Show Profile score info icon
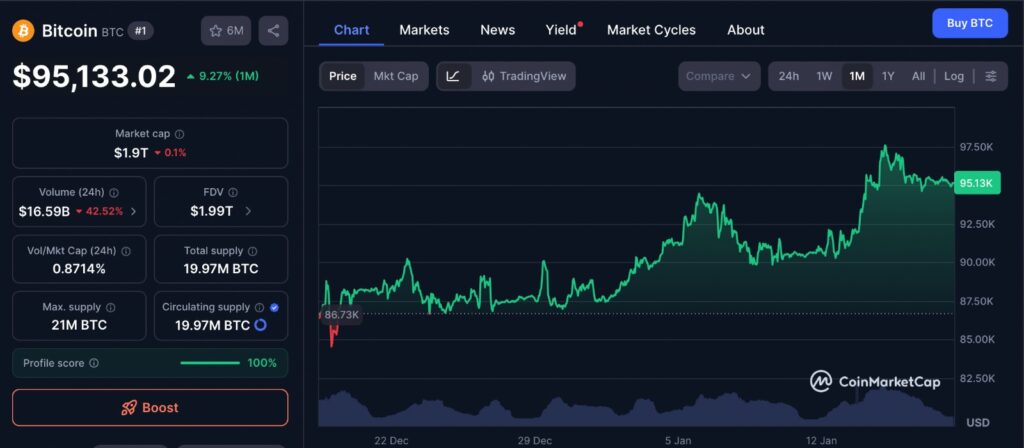 pyautogui.click(x=94, y=363)
